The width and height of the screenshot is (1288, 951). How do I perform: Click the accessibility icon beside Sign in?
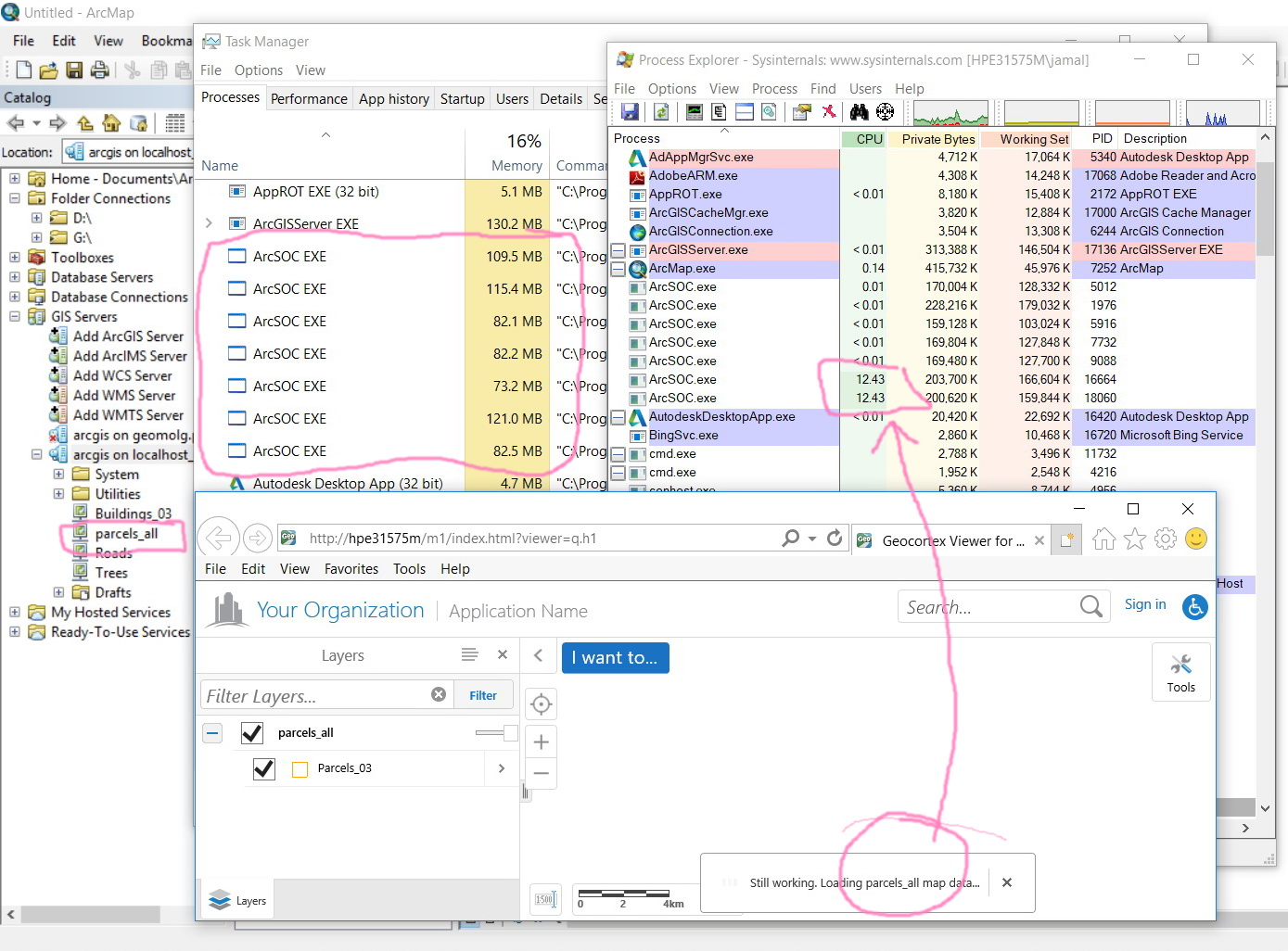click(1195, 607)
